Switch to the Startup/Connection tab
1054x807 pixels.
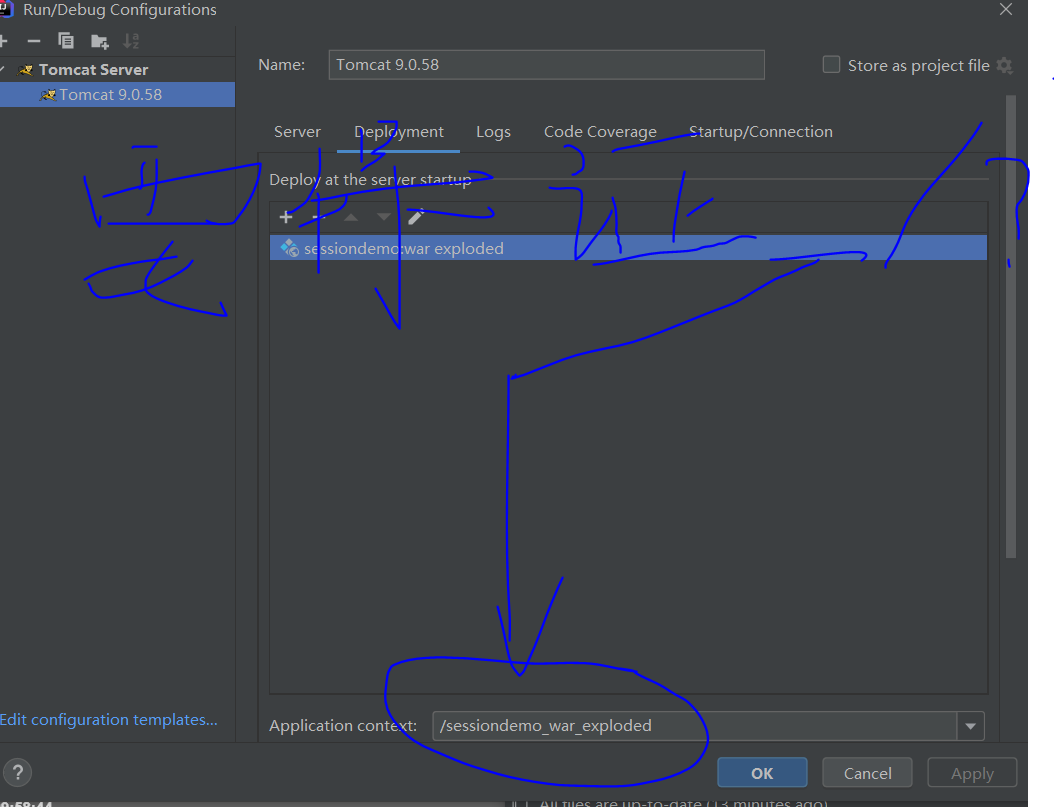pos(760,132)
